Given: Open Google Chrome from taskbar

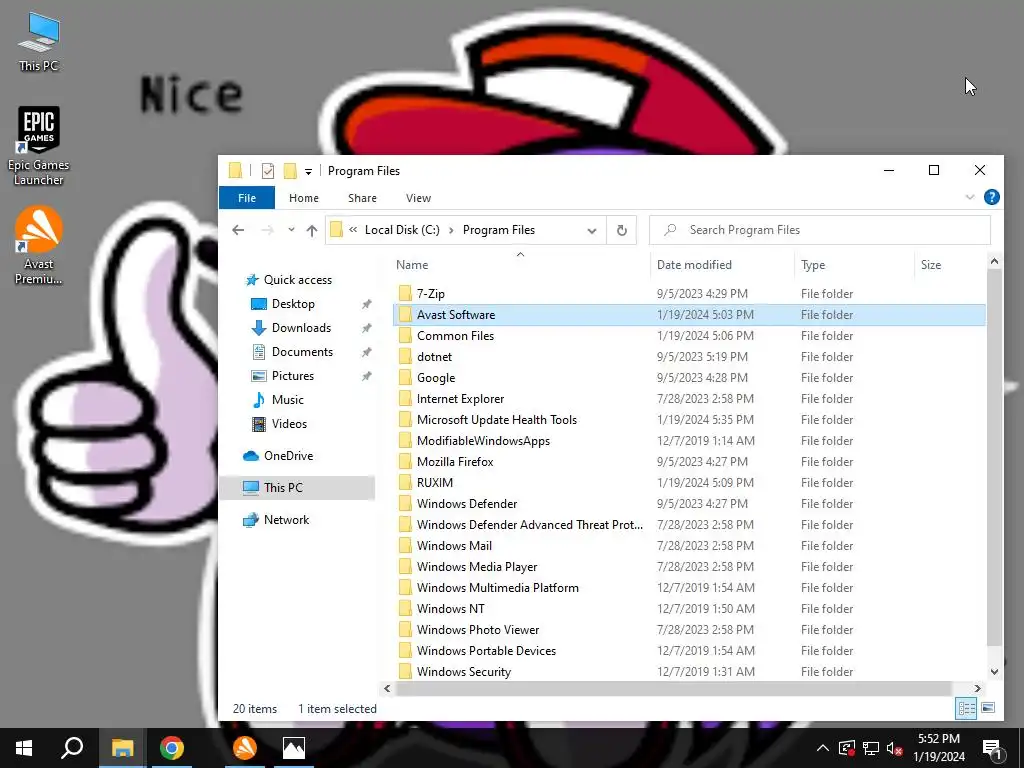Looking at the screenshot, I should 172,748.
